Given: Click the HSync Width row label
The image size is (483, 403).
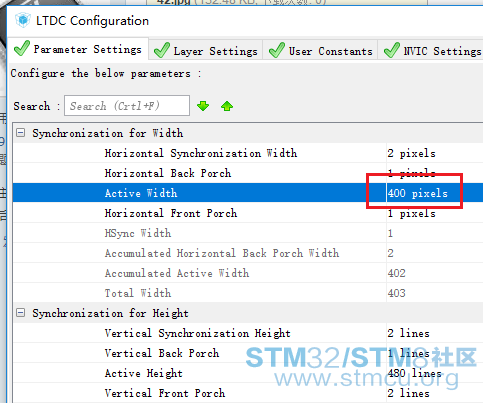Looking at the screenshot, I should tap(138, 233).
